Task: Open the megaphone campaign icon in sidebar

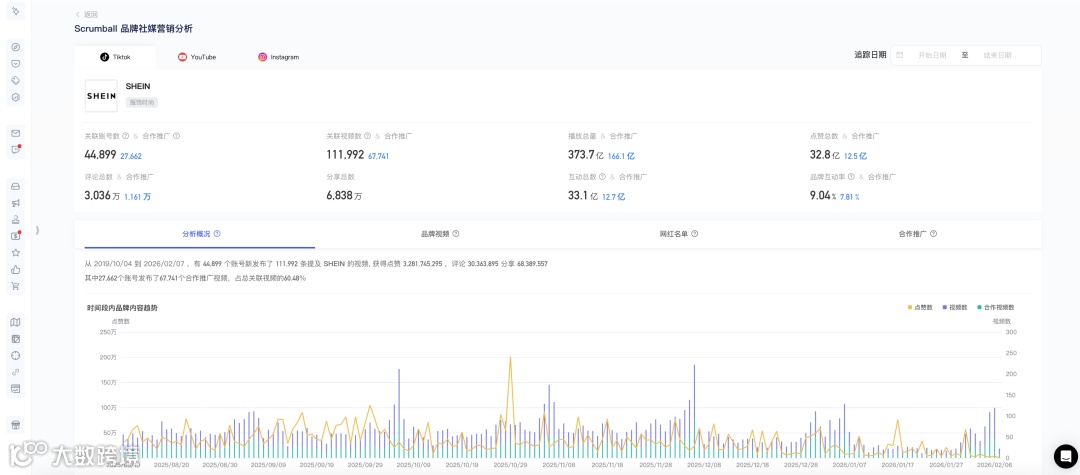Action: [x=15, y=202]
